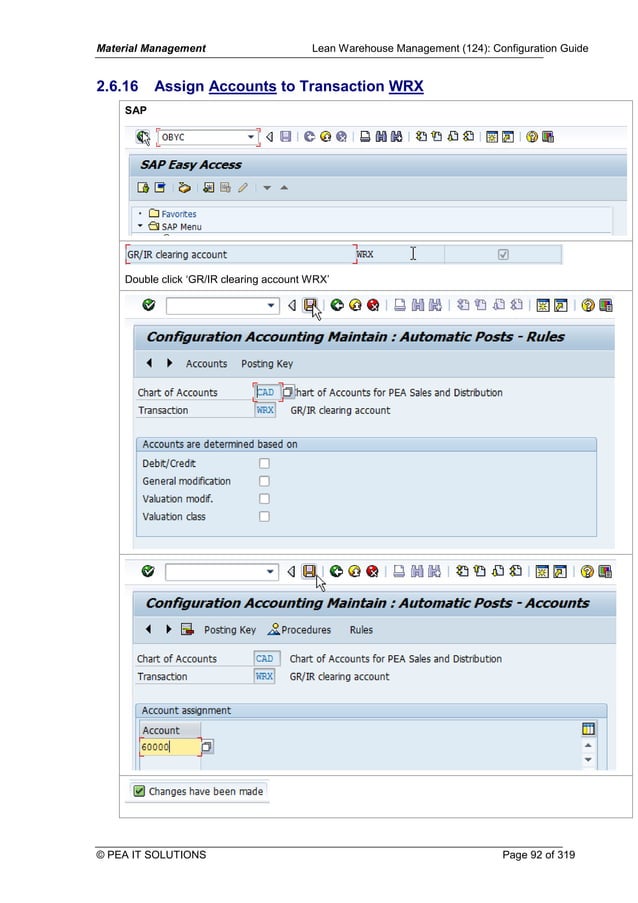Click previous arrow beside Accounts on Rules screen

[x=149, y=363]
